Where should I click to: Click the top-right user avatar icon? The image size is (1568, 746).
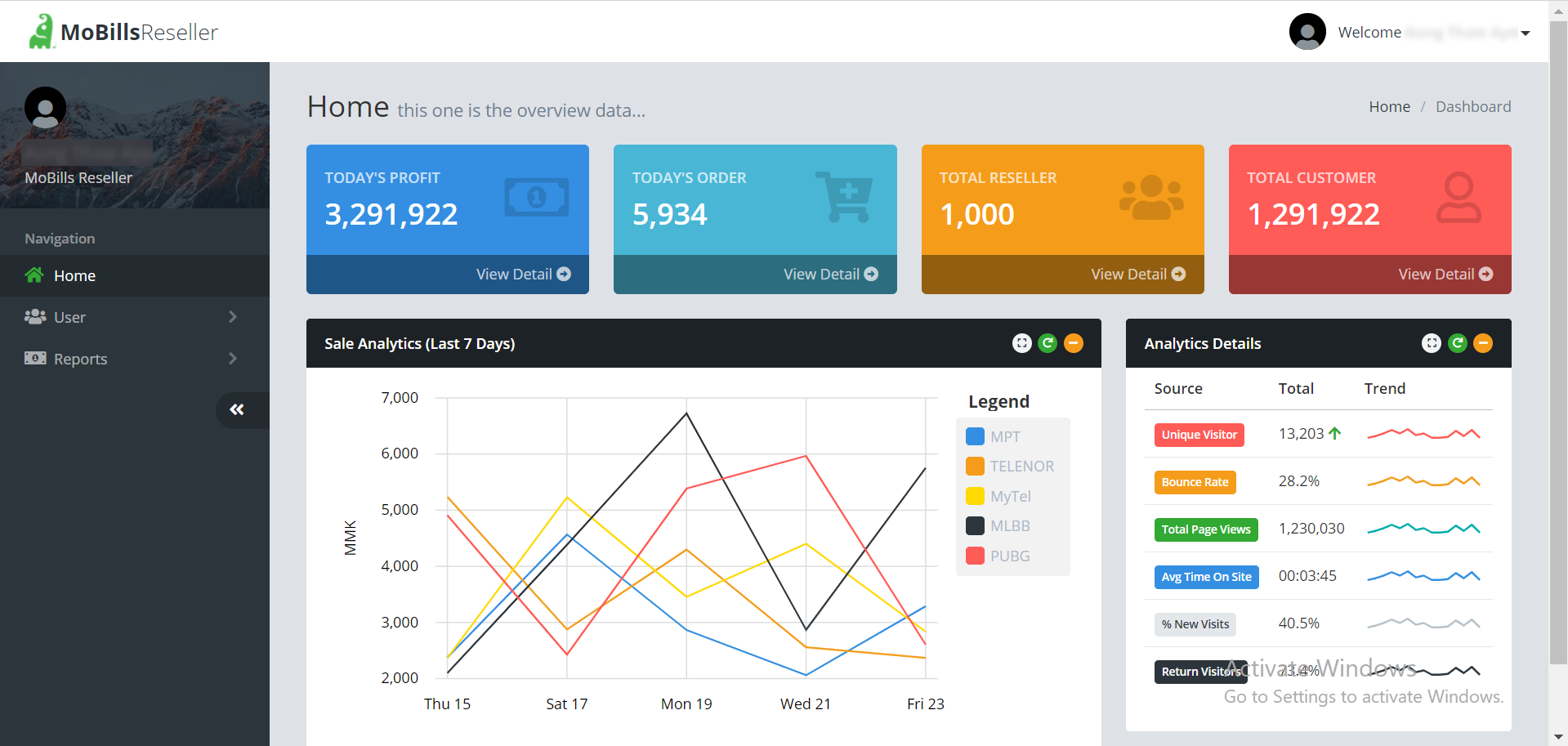coord(1307,32)
